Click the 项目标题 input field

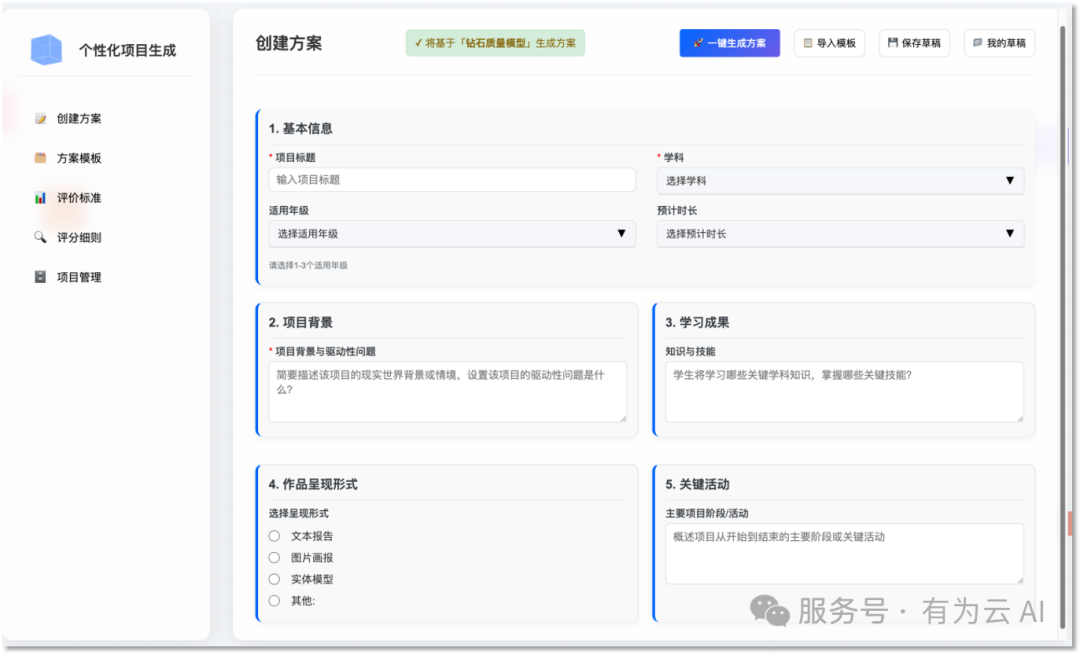452,179
